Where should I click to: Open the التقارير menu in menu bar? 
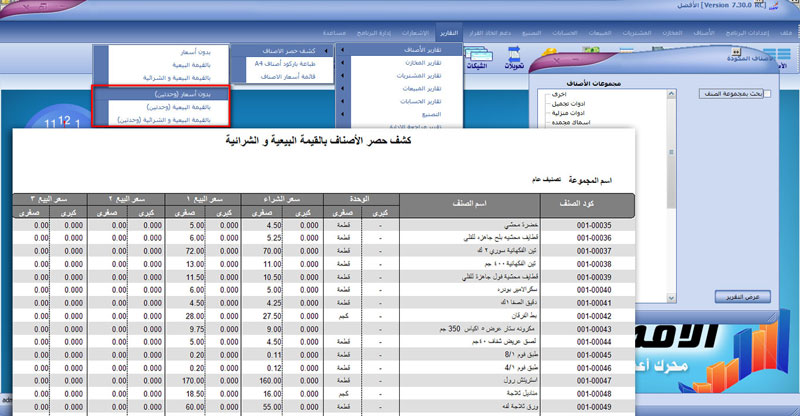pos(449,33)
